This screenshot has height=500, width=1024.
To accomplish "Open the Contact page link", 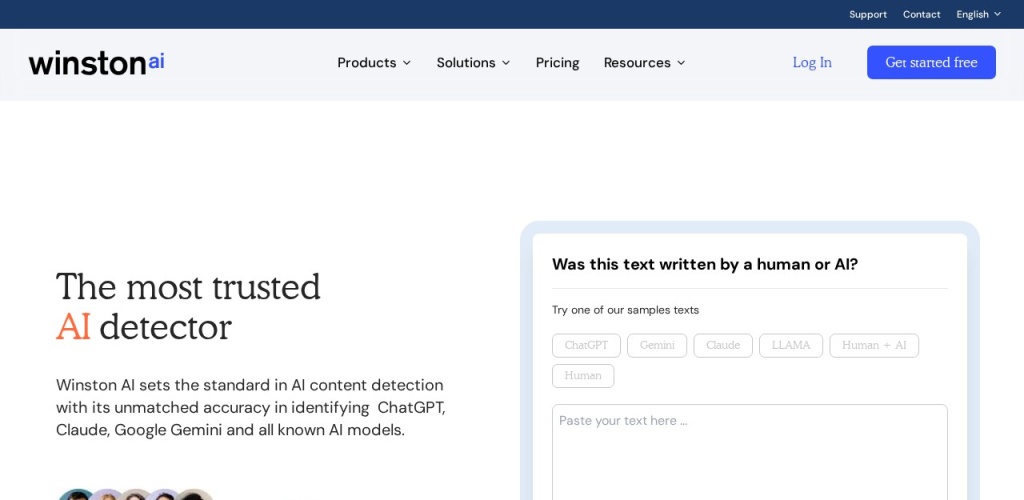I will 921,14.
